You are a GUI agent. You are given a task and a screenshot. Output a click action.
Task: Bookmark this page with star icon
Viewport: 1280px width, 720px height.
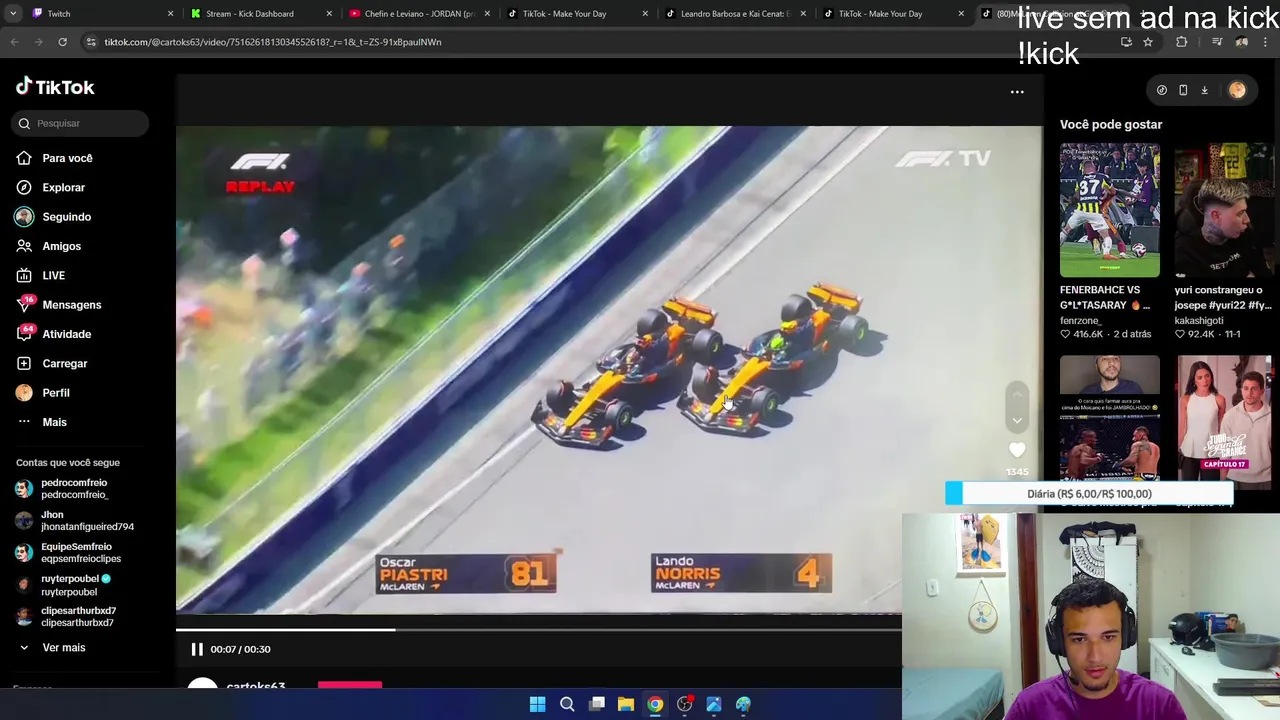coord(1148,42)
